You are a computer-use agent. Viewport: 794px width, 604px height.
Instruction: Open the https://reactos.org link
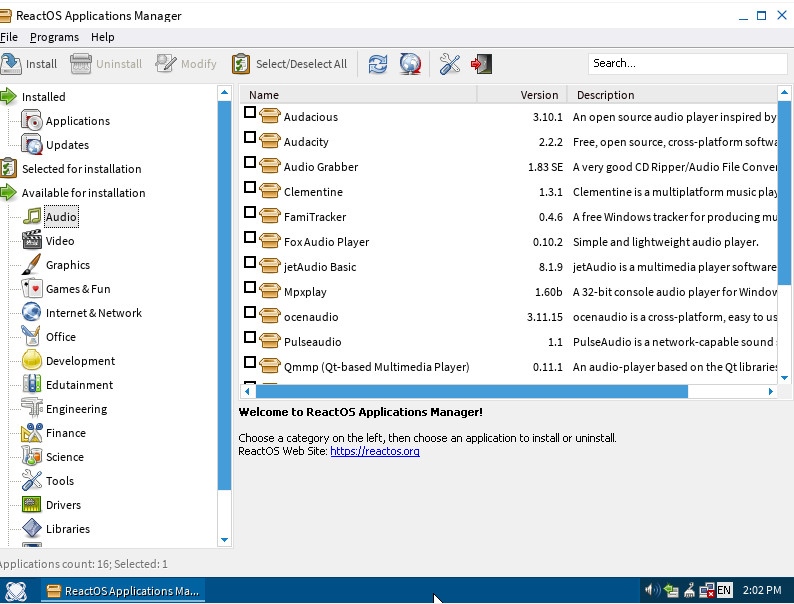click(375, 451)
